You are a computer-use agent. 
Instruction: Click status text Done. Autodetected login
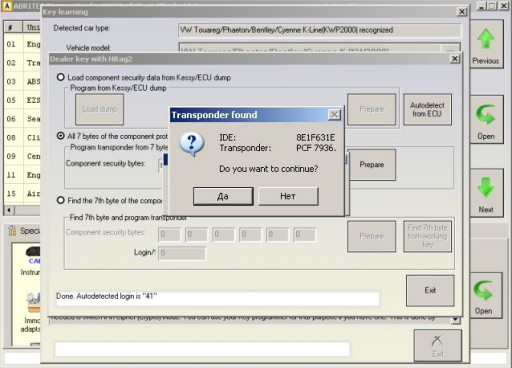pyautogui.click(x=107, y=296)
